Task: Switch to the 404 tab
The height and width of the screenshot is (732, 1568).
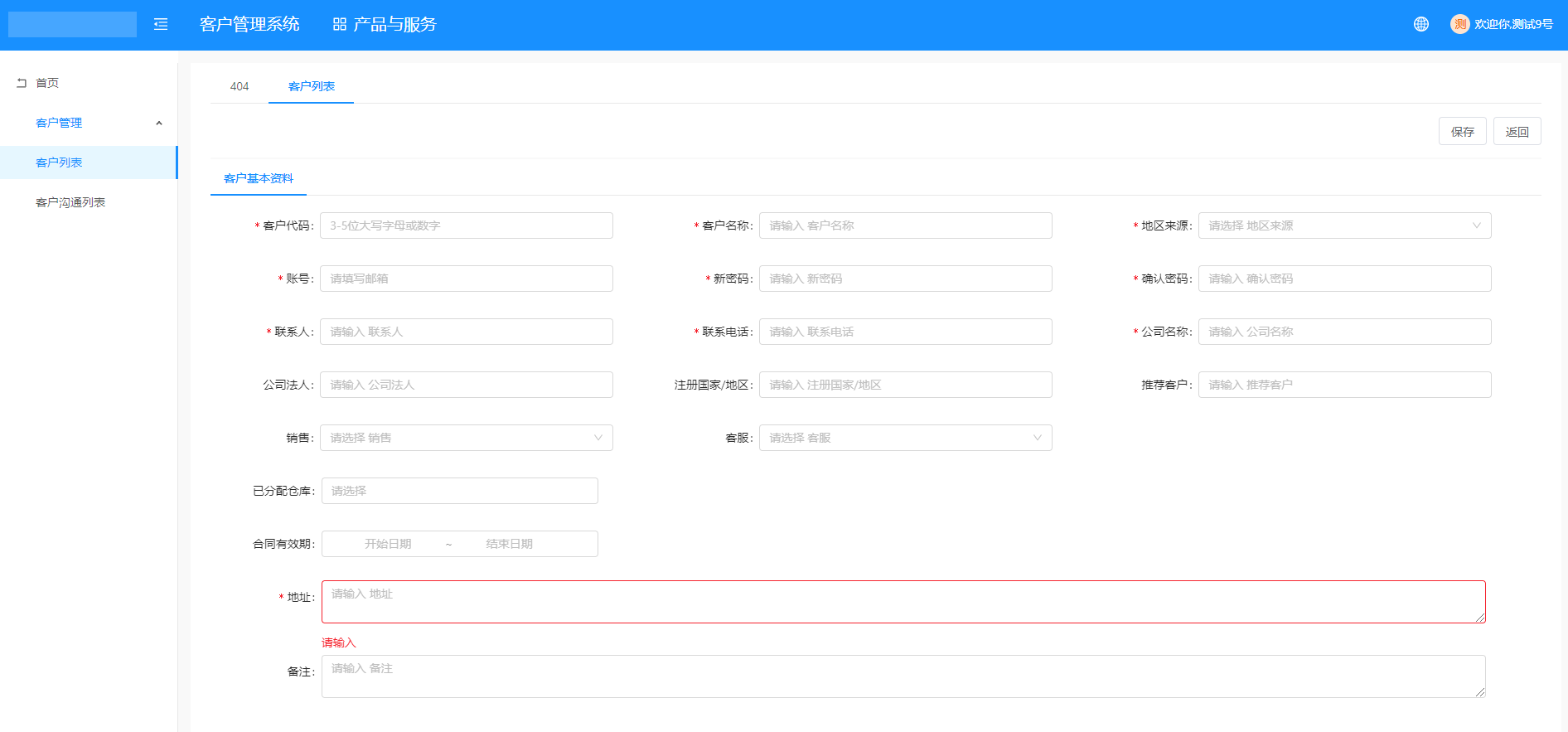Action: click(x=240, y=86)
